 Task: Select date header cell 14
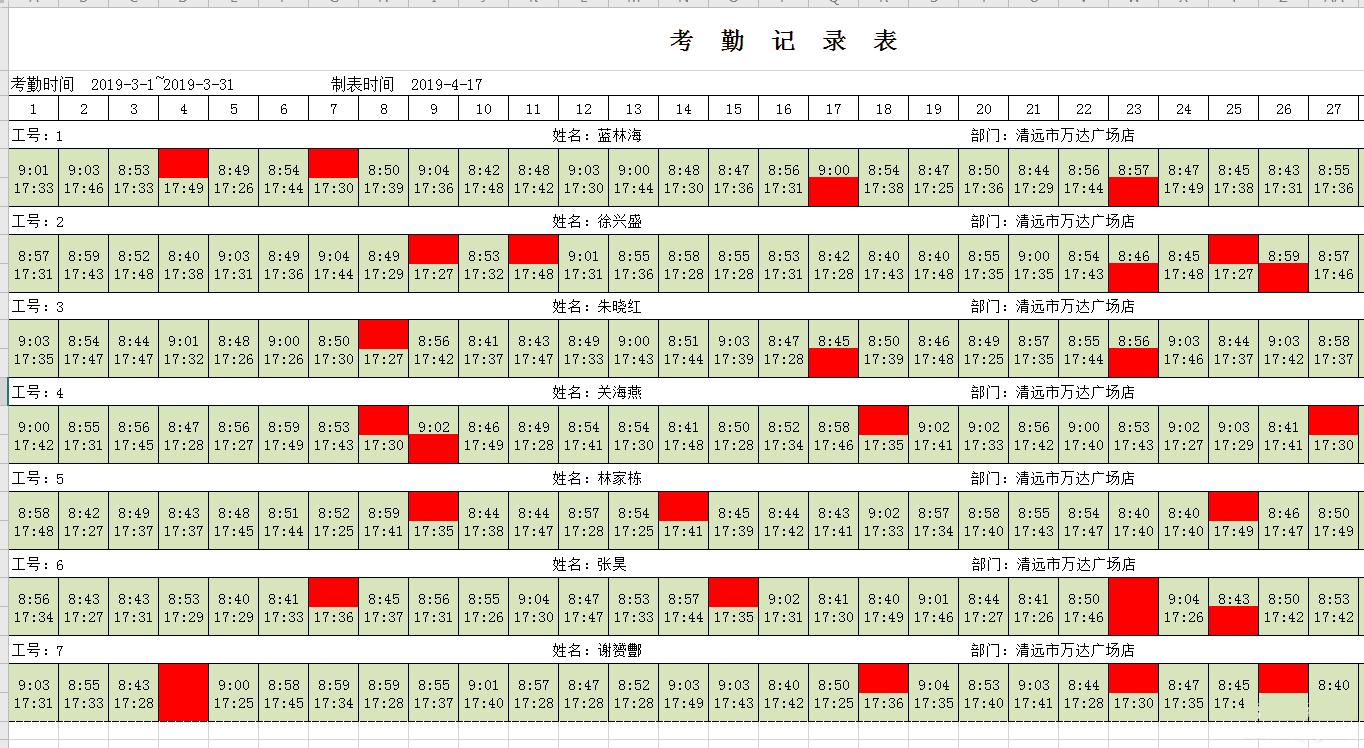tap(683, 108)
